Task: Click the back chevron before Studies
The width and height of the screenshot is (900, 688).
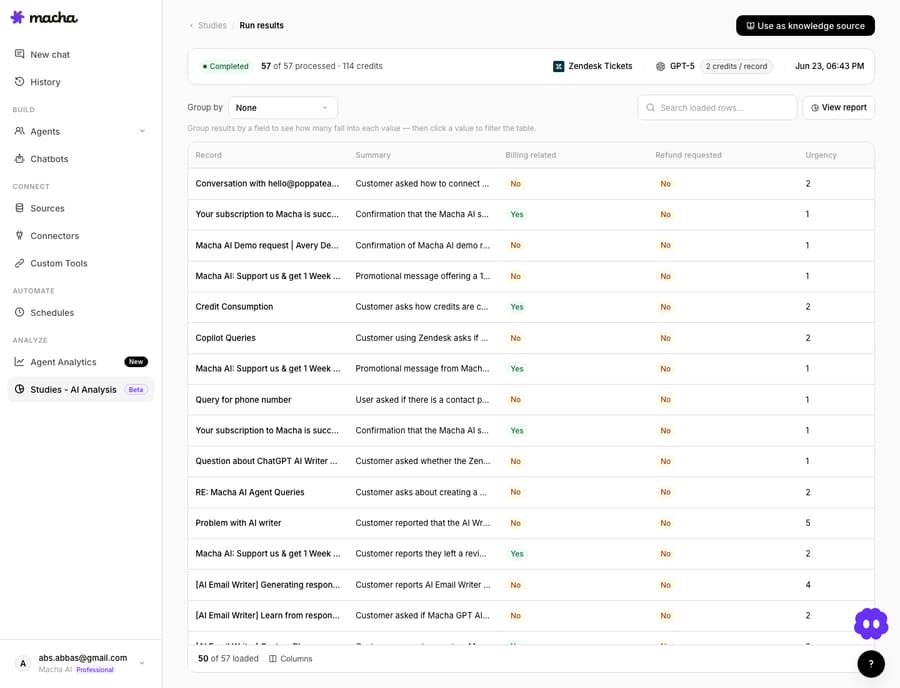Action: click(x=191, y=25)
